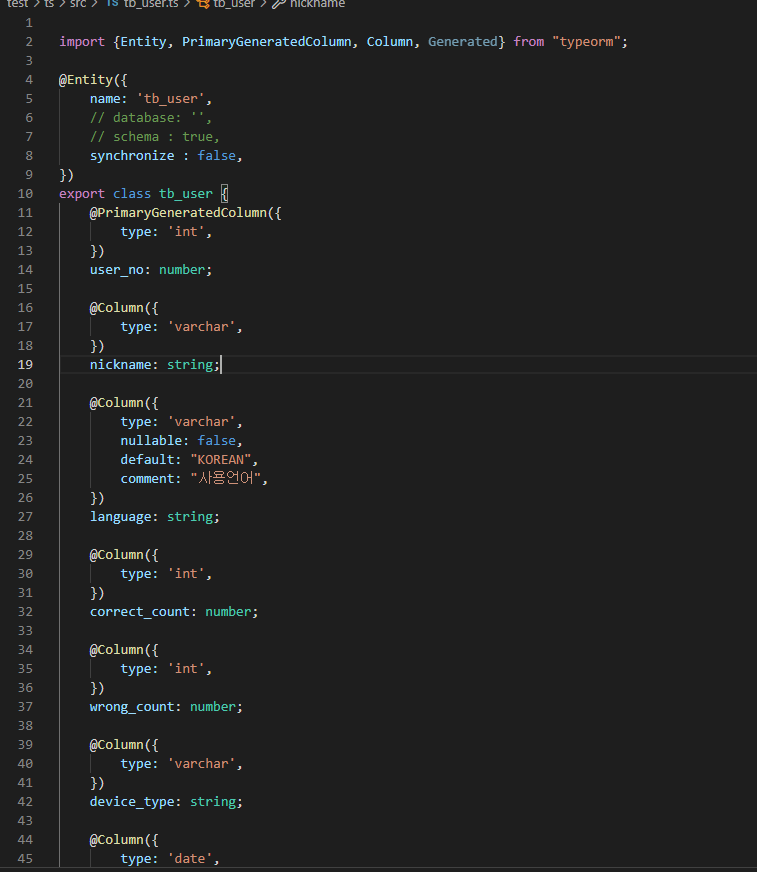Screen dimensions: 757x872
Task: Select tb_user.ts in the breadcrumb
Action: (152, 4)
